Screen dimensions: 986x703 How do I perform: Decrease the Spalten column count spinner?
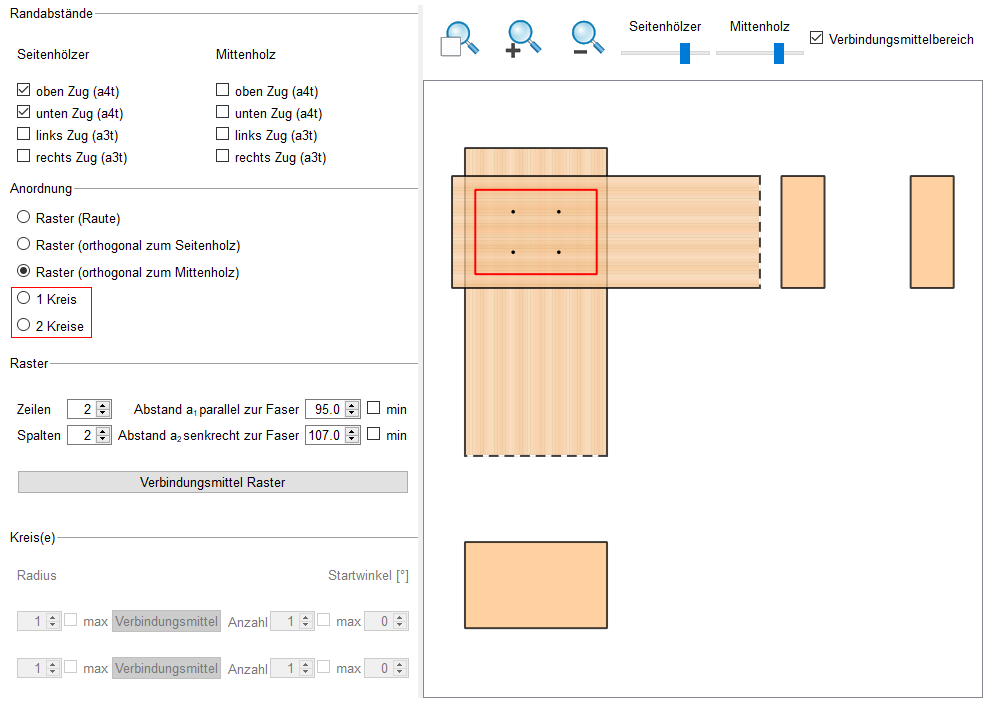(x=104, y=440)
